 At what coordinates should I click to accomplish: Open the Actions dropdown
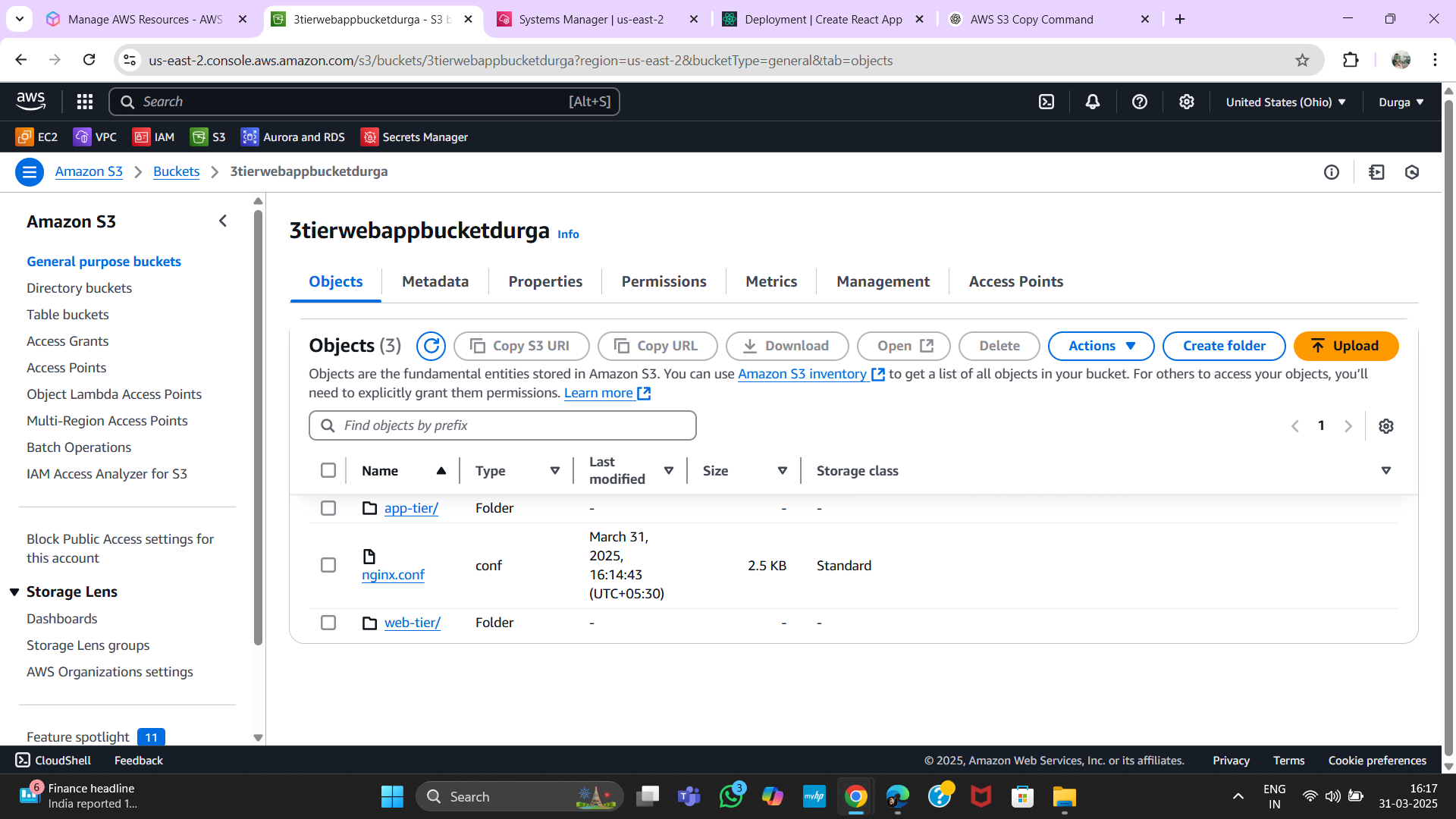(1101, 346)
